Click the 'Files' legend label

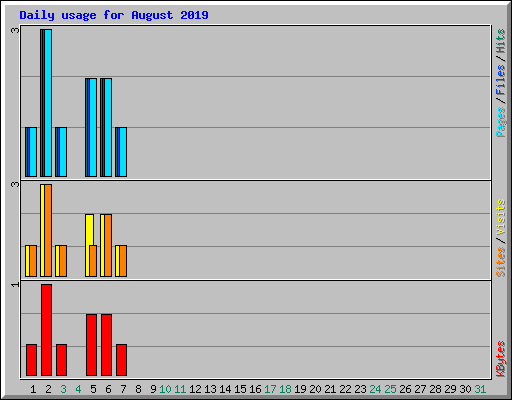[x=501, y=80]
